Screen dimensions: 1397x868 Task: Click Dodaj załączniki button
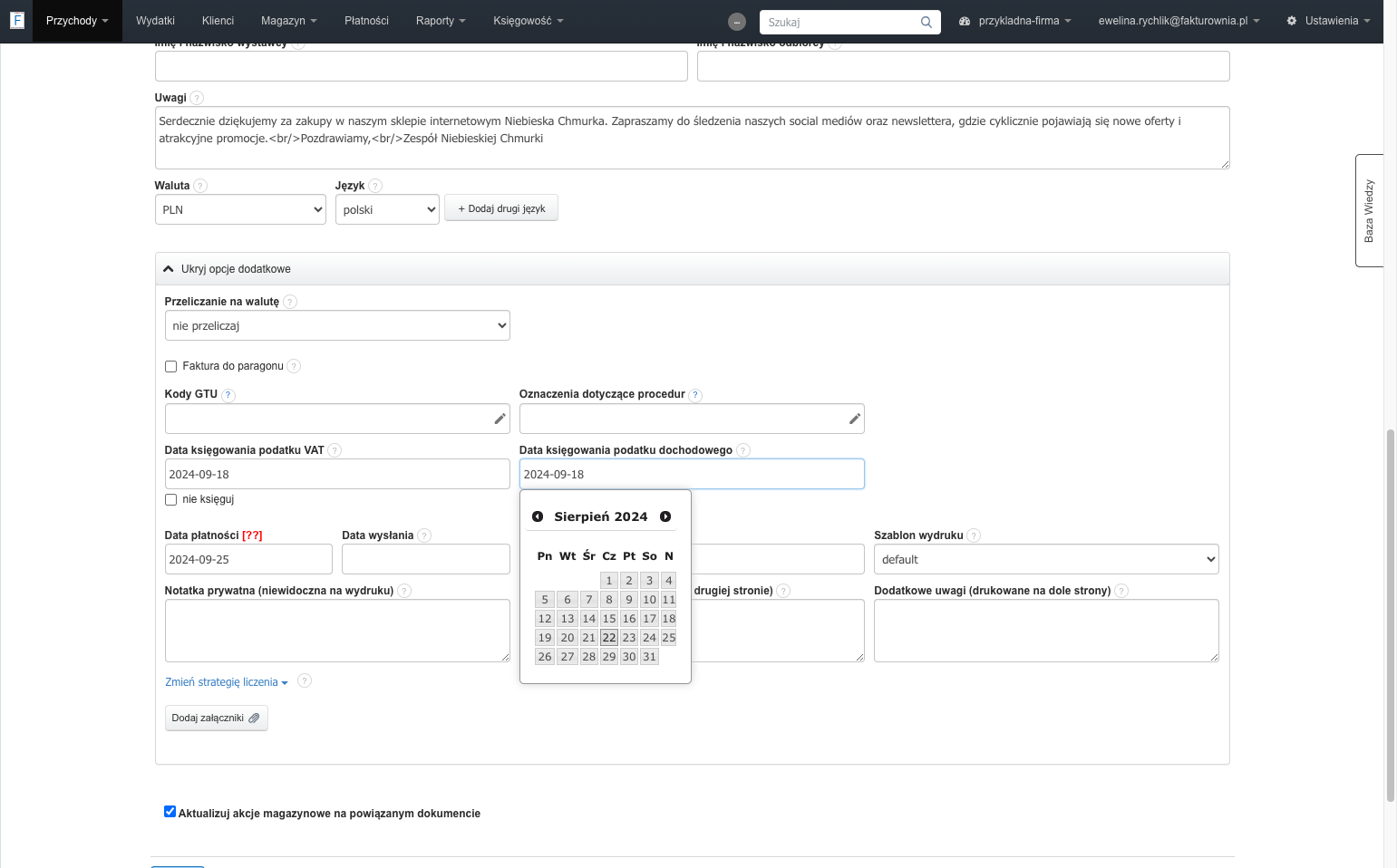pyautogui.click(x=216, y=718)
